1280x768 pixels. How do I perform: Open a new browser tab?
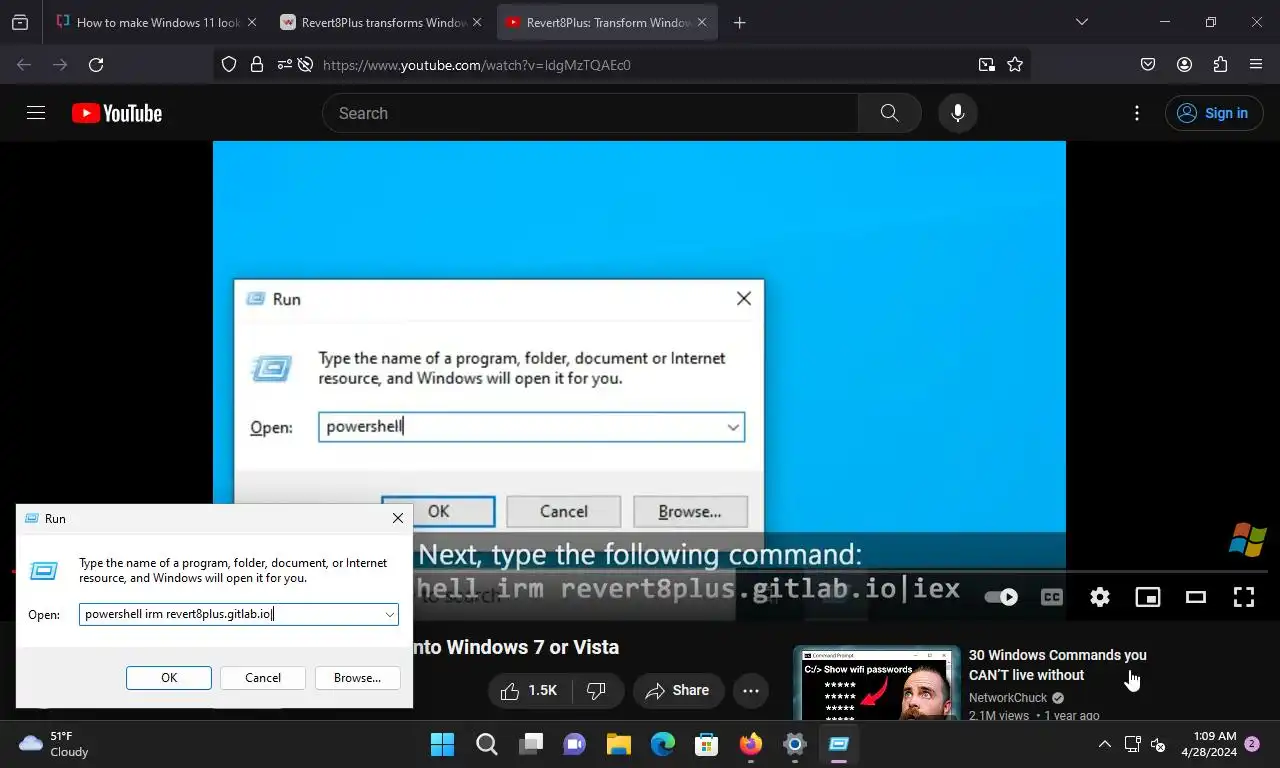pyautogui.click(x=740, y=22)
